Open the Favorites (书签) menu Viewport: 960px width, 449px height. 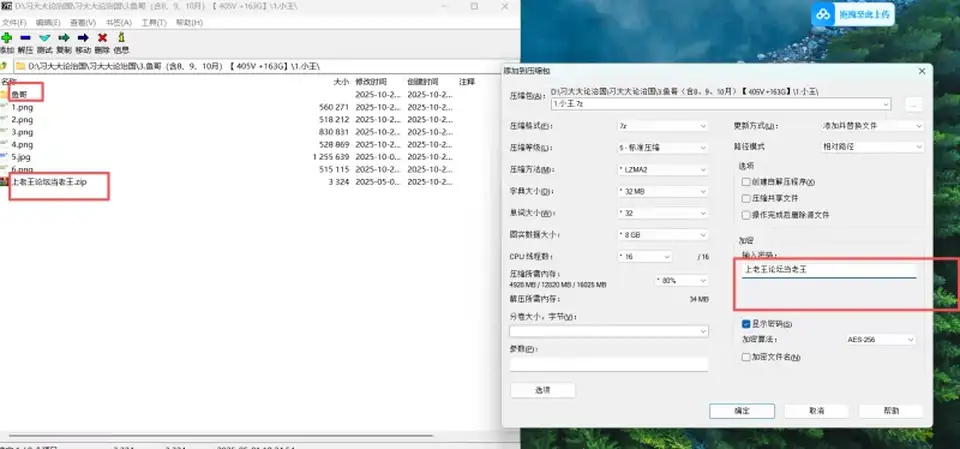coord(118,23)
